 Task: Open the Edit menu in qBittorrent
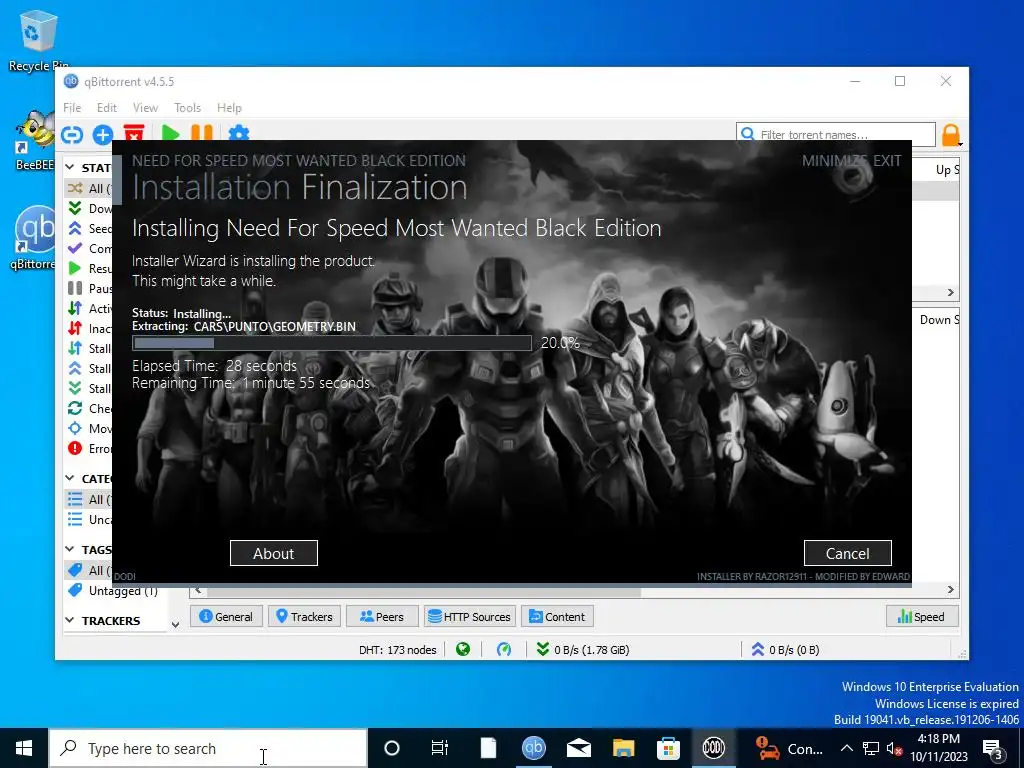click(x=106, y=108)
